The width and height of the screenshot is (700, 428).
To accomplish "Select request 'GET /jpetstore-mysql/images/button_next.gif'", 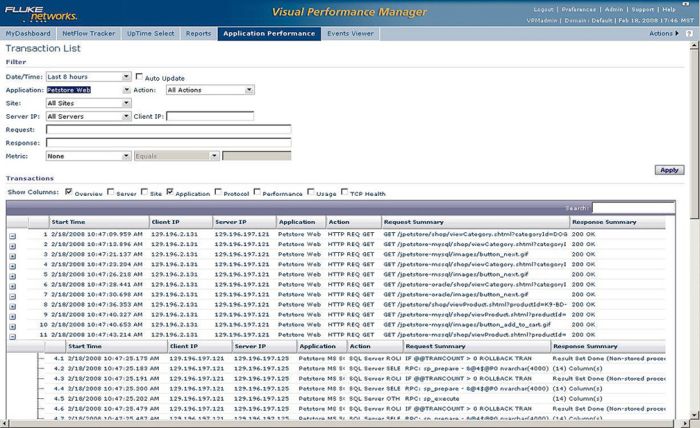I will [x=455, y=254].
